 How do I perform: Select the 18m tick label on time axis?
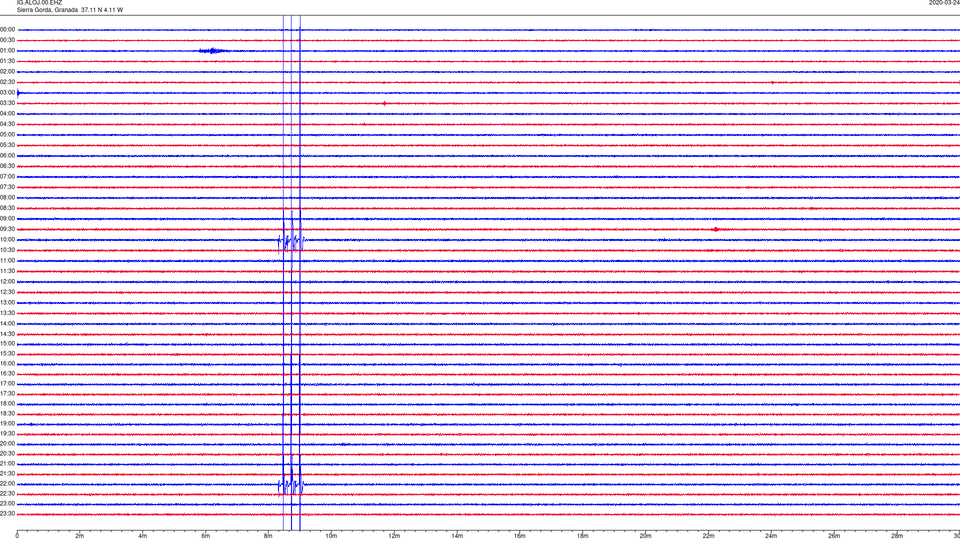click(x=583, y=536)
